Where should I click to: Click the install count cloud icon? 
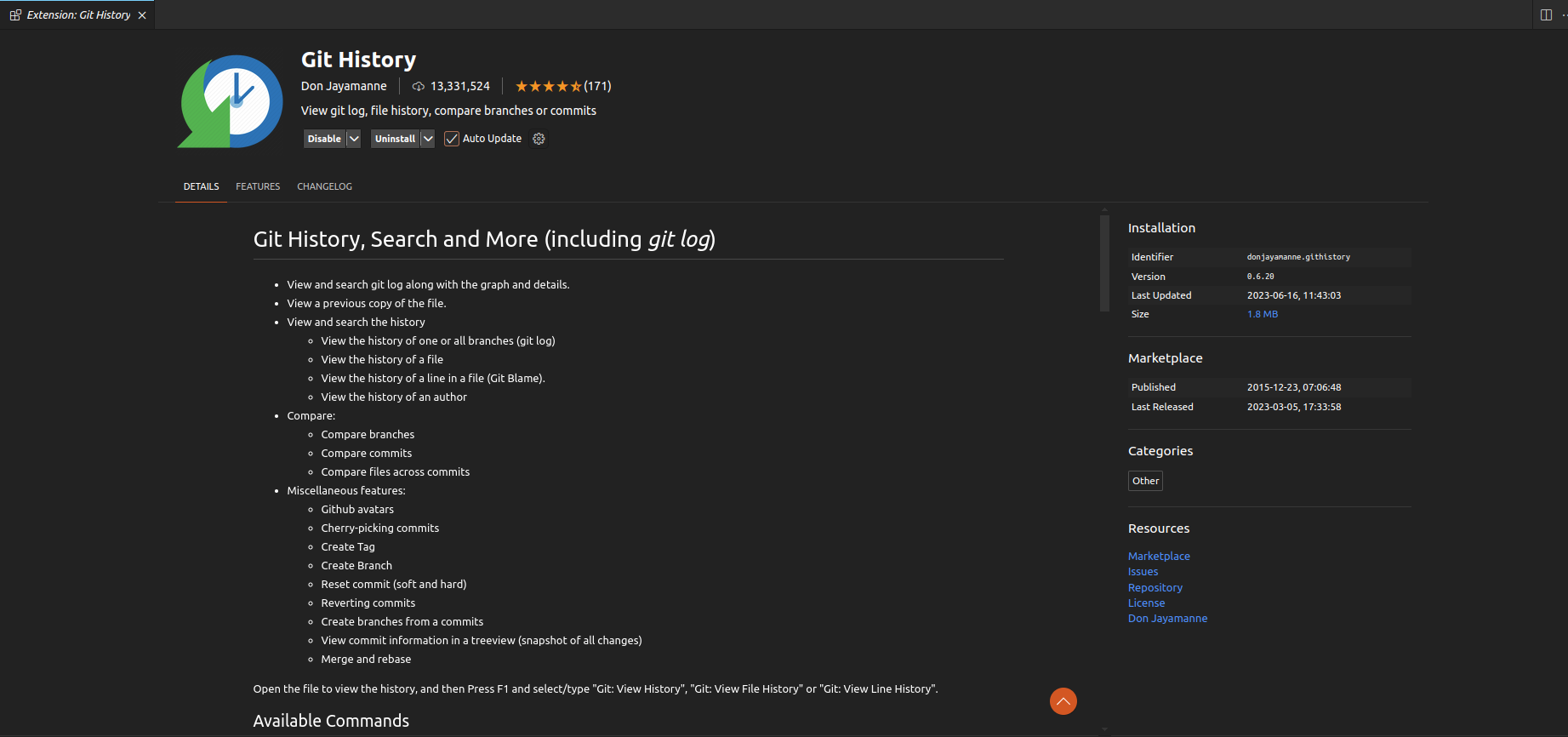tap(419, 87)
